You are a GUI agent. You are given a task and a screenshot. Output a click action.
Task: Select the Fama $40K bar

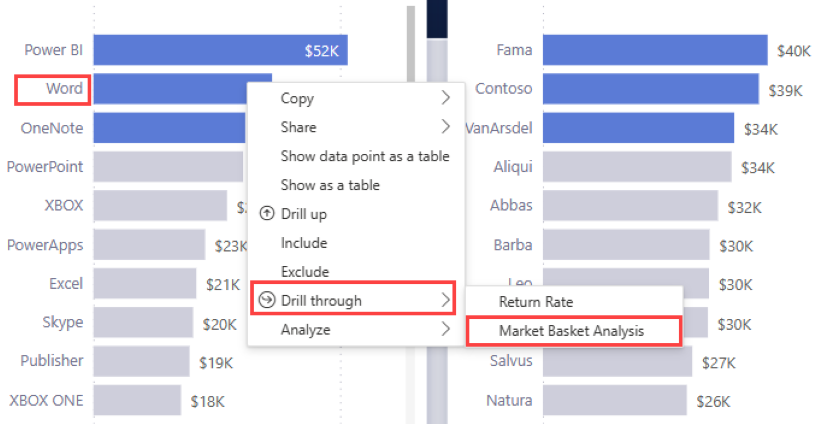pyautogui.click(x=655, y=50)
